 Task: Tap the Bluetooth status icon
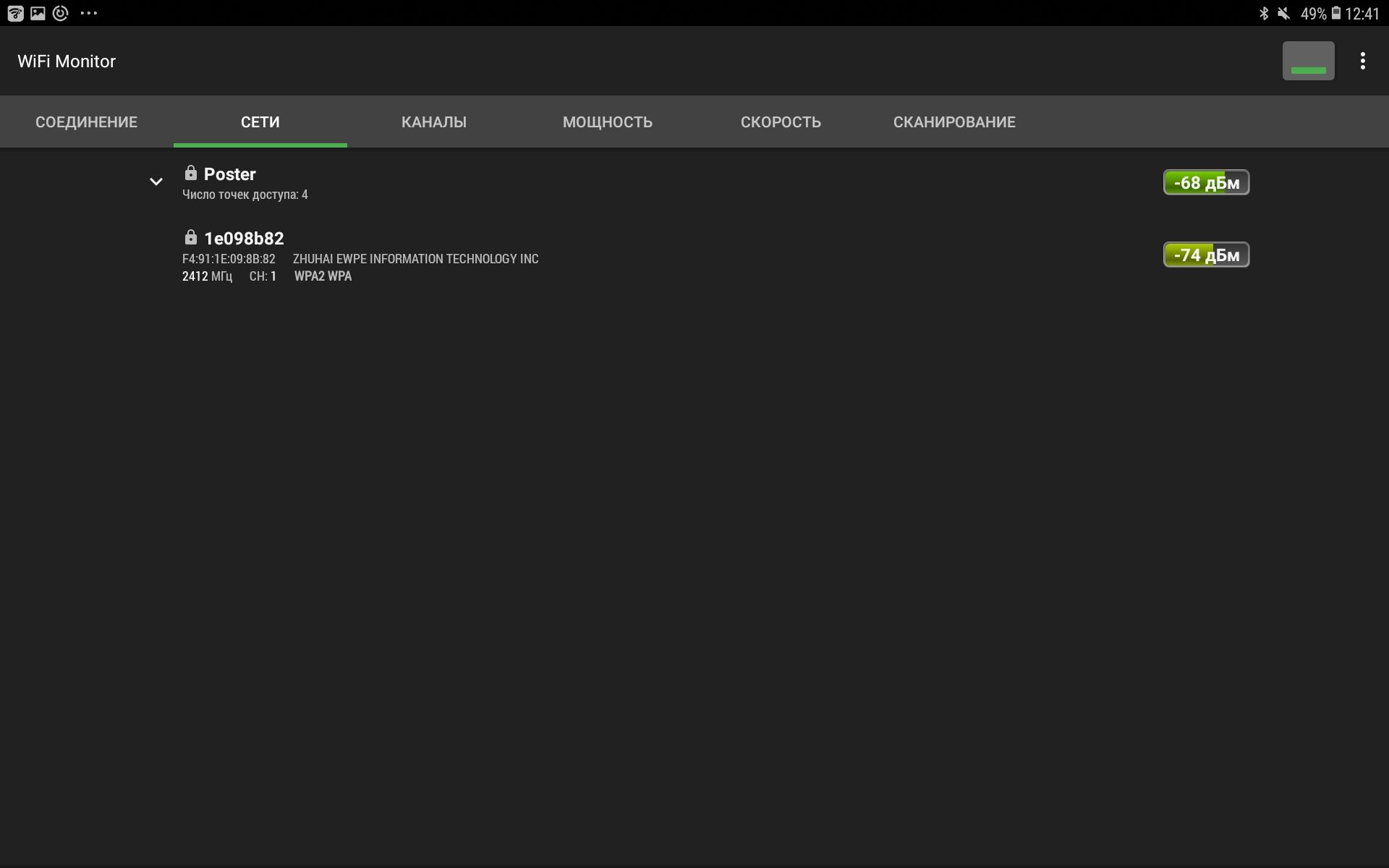click(x=1264, y=14)
